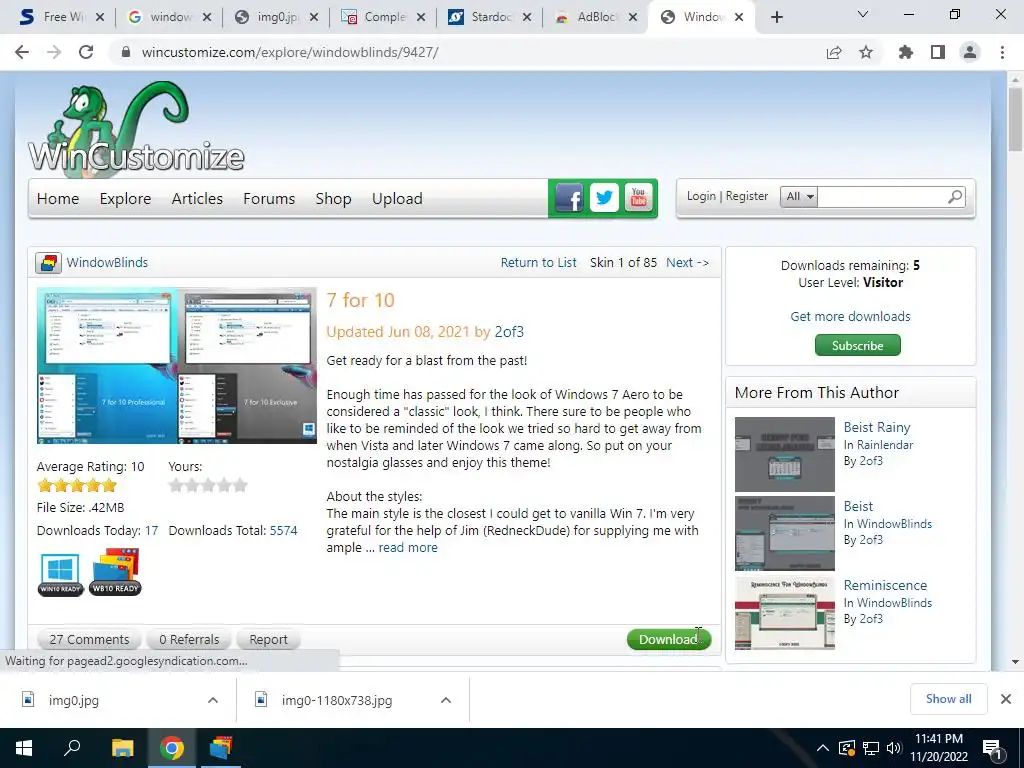The image size is (1024, 768).
Task: Click the site search input field
Action: [882, 197]
